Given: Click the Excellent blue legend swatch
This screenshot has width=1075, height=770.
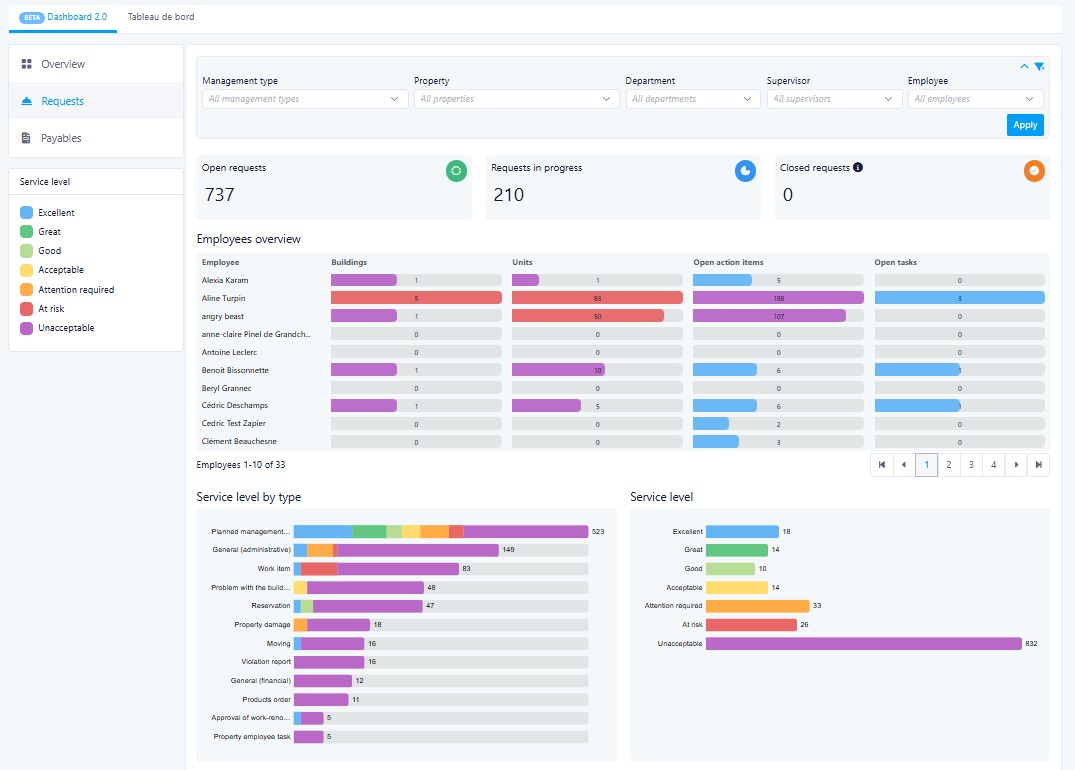Looking at the screenshot, I should tap(27, 213).
